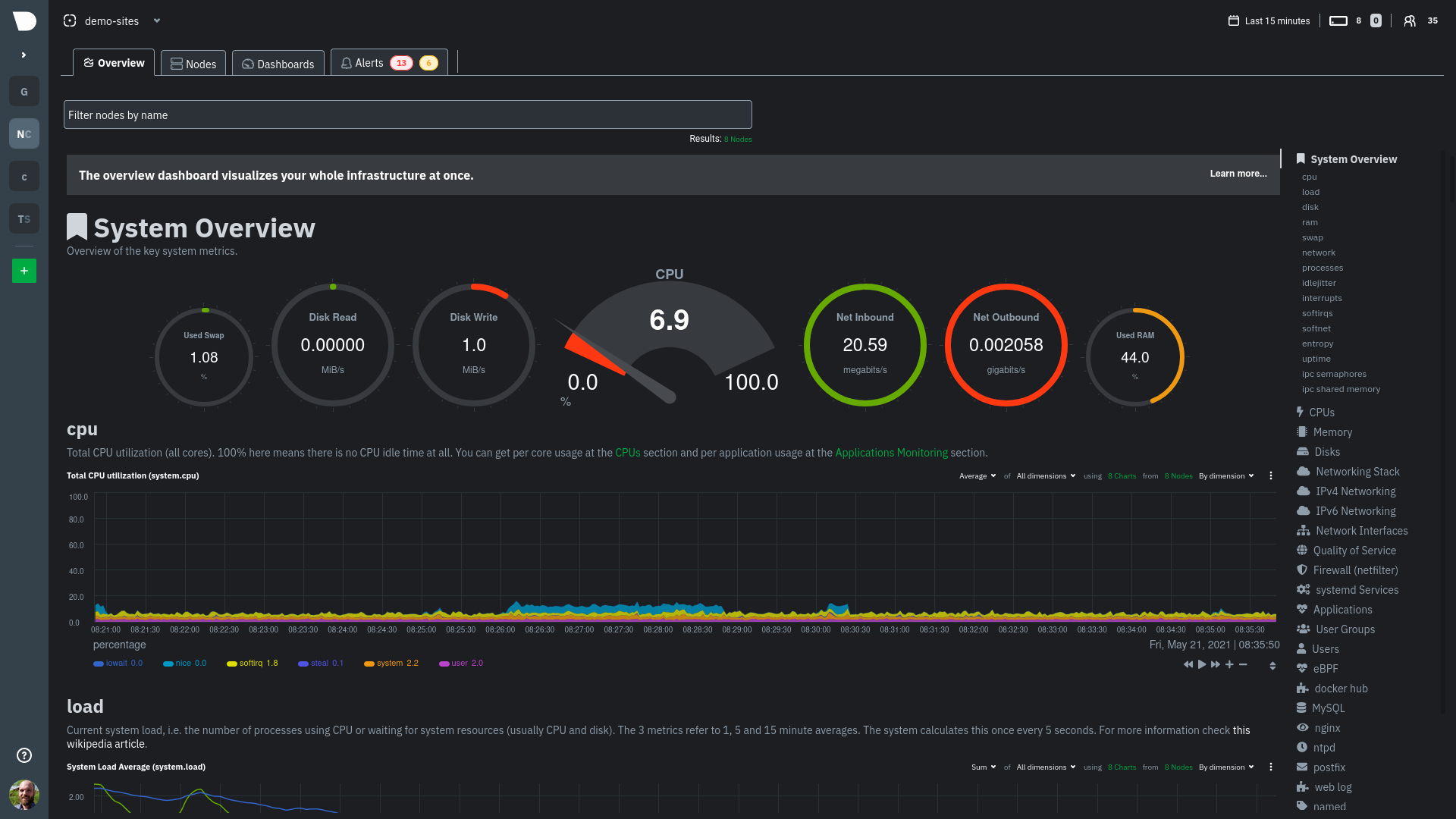Screen dimensions: 1456x819
Task: Open the By dimension grouping dropdown
Action: [x=1225, y=476]
